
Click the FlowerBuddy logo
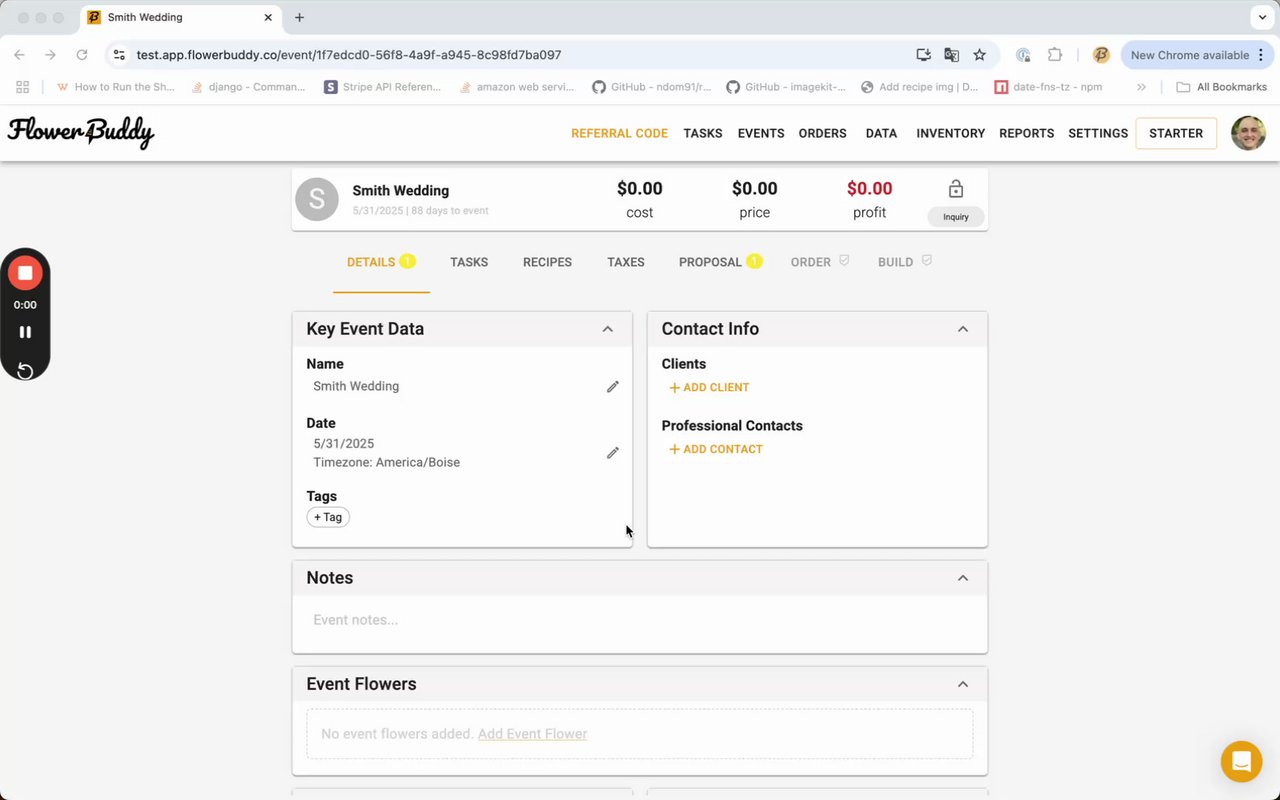tap(81, 132)
